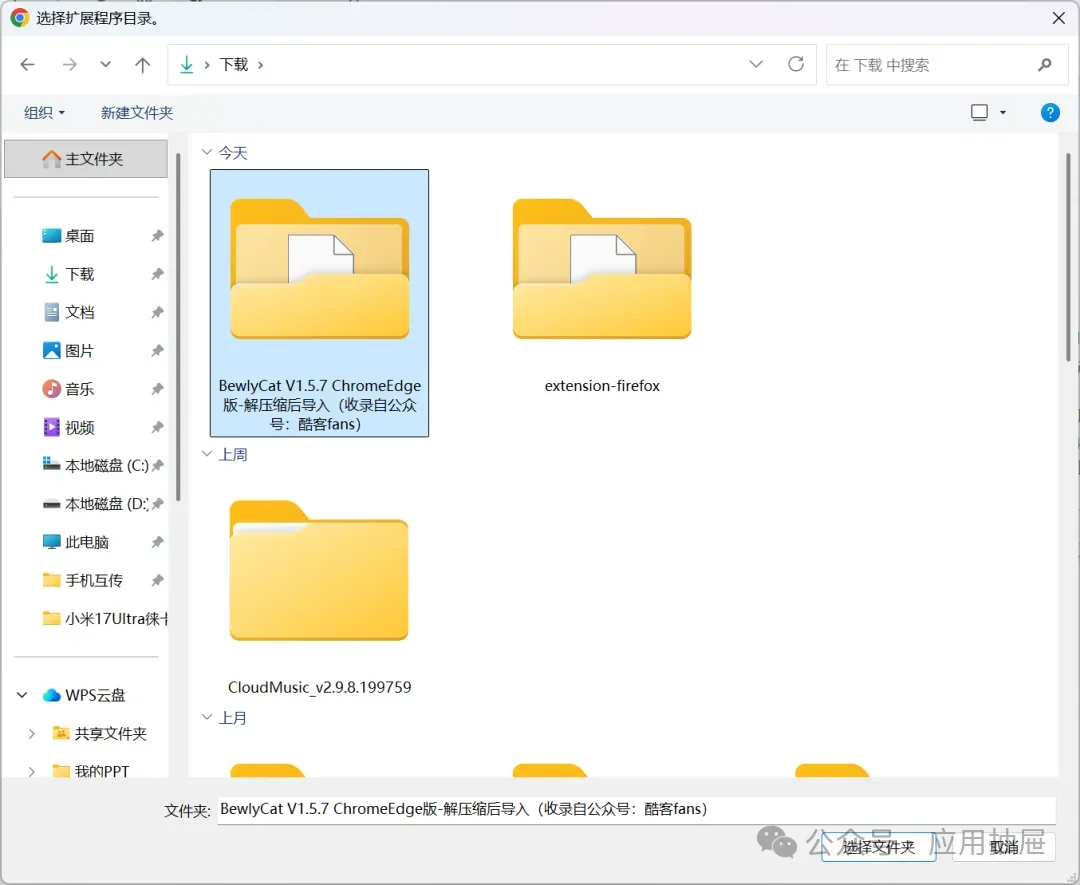
Task: Click the 文件夹 name input field
Action: click(x=636, y=809)
